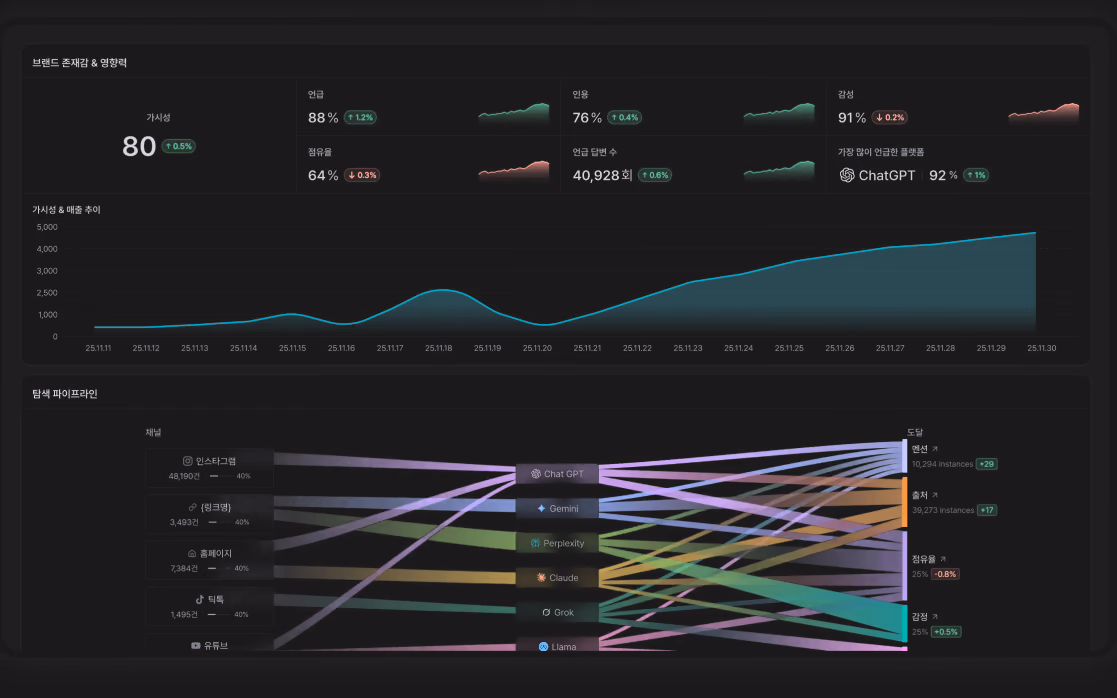The width and height of the screenshot is (1117, 698).
Task: Open the arrow link icon next to 출처
Action: tap(935, 495)
